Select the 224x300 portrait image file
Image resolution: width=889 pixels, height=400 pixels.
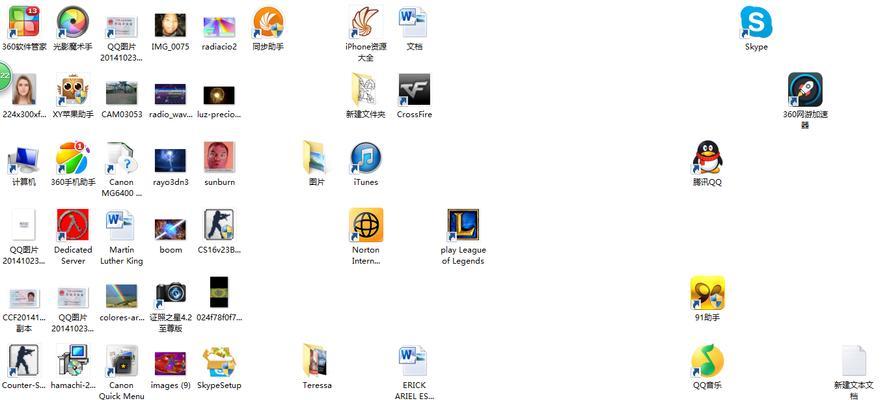pos(24,90)
